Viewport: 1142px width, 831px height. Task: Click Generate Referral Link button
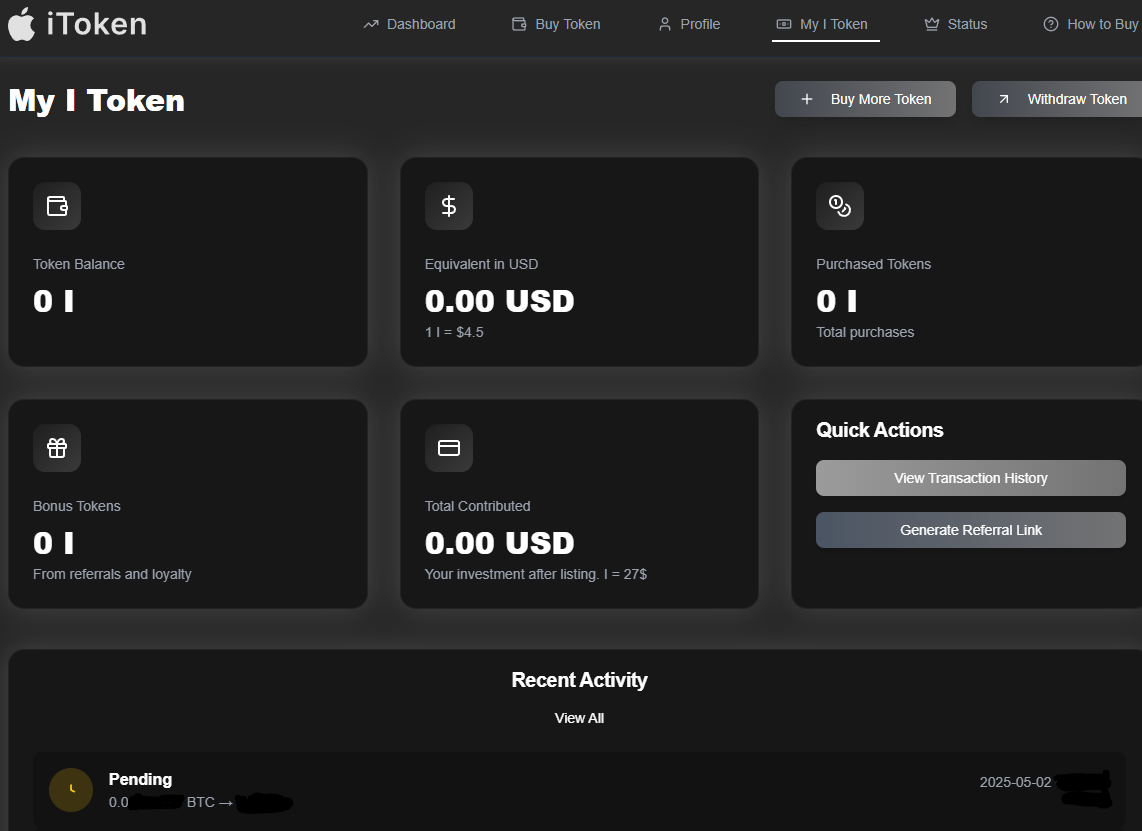(970, 530)
